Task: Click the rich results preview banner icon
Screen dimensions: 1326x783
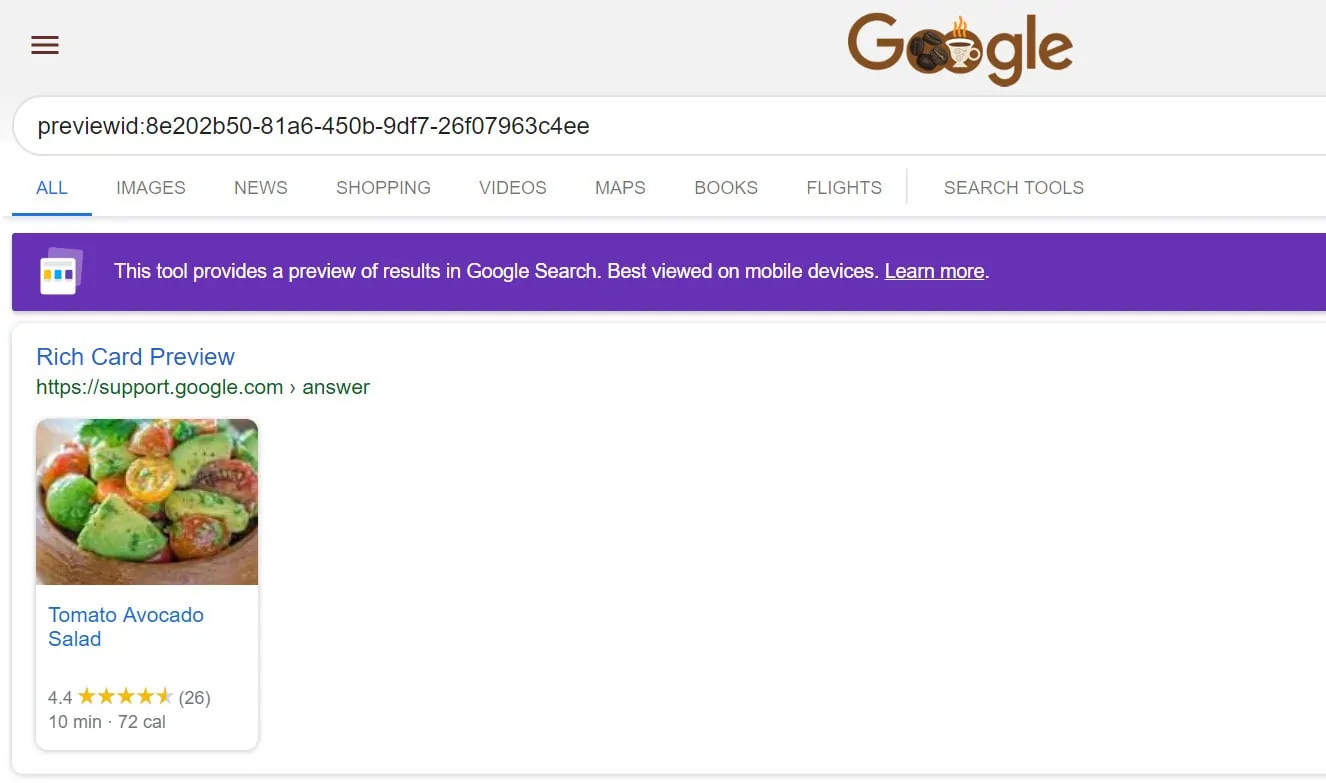Action: (61, 271)
